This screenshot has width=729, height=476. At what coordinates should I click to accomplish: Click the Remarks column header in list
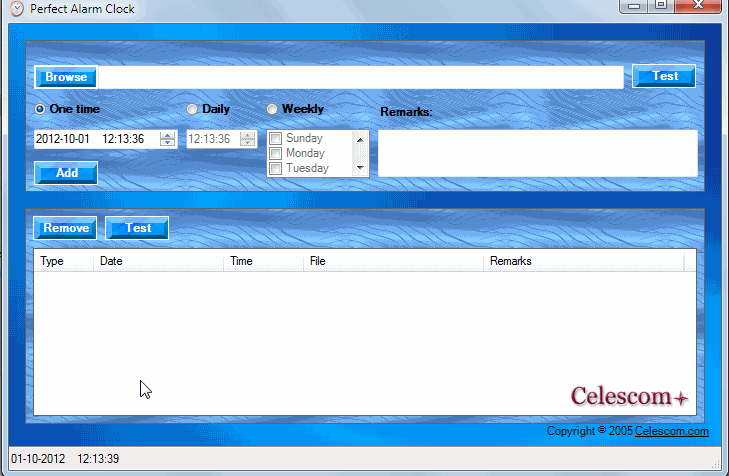pyautogui.click(x=584, y=261)
